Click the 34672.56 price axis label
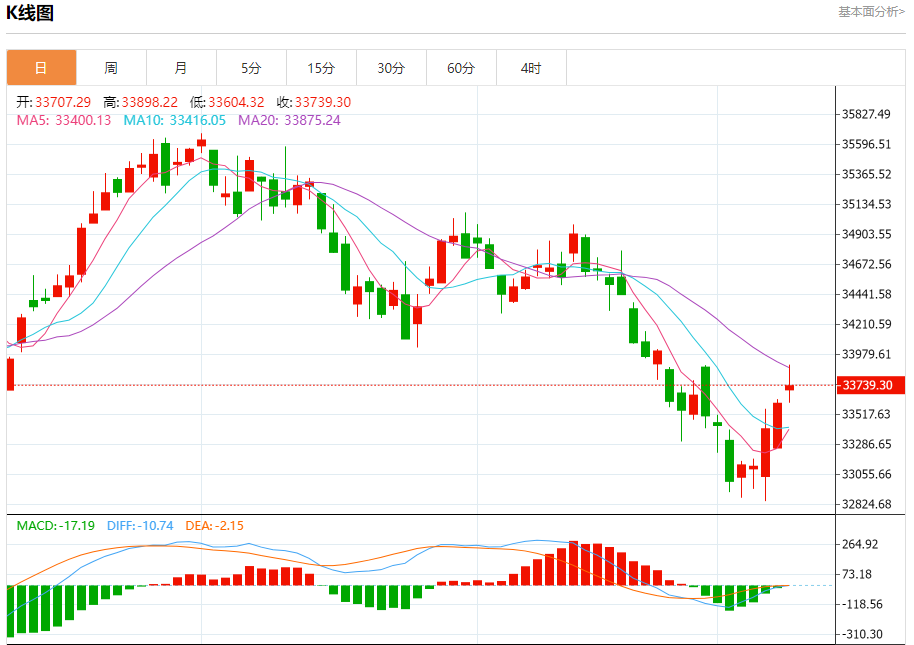914x645 pixels. (x=866, y=265)
